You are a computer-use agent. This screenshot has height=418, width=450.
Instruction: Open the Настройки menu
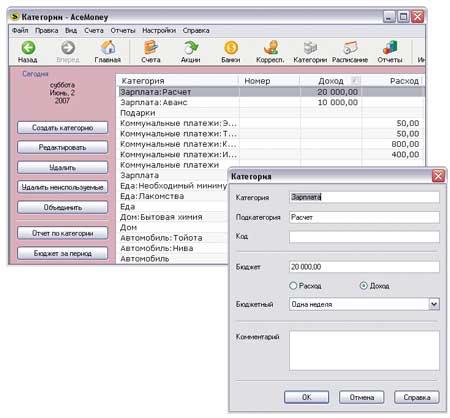point(159,31)
